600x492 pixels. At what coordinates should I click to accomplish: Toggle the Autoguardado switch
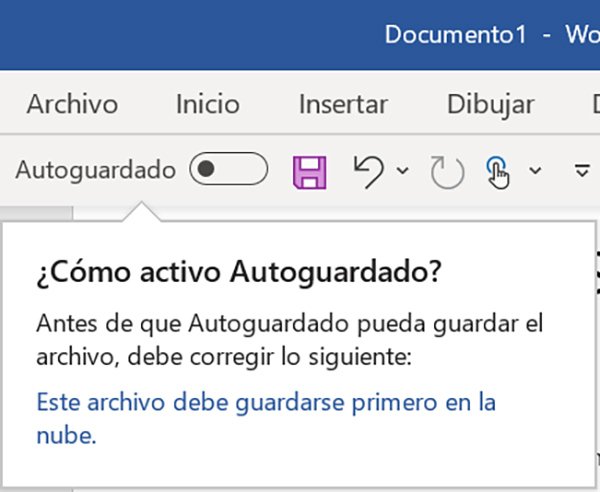coord(228,169)
